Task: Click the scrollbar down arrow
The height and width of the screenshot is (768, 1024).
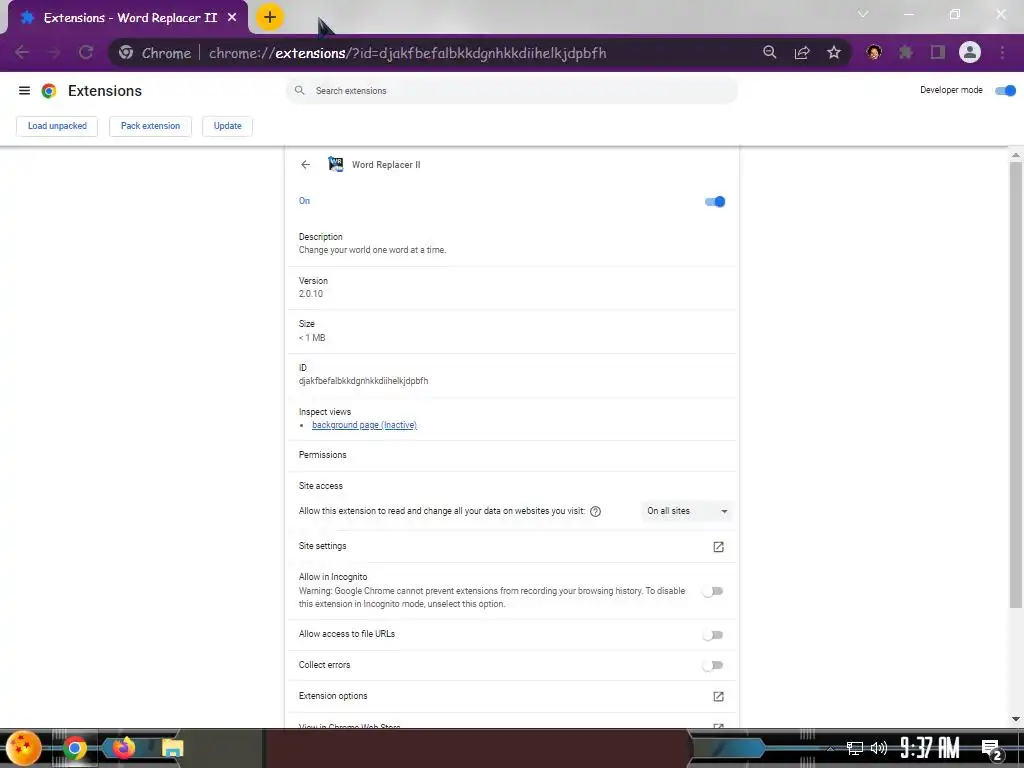Action: [1016, 719]
